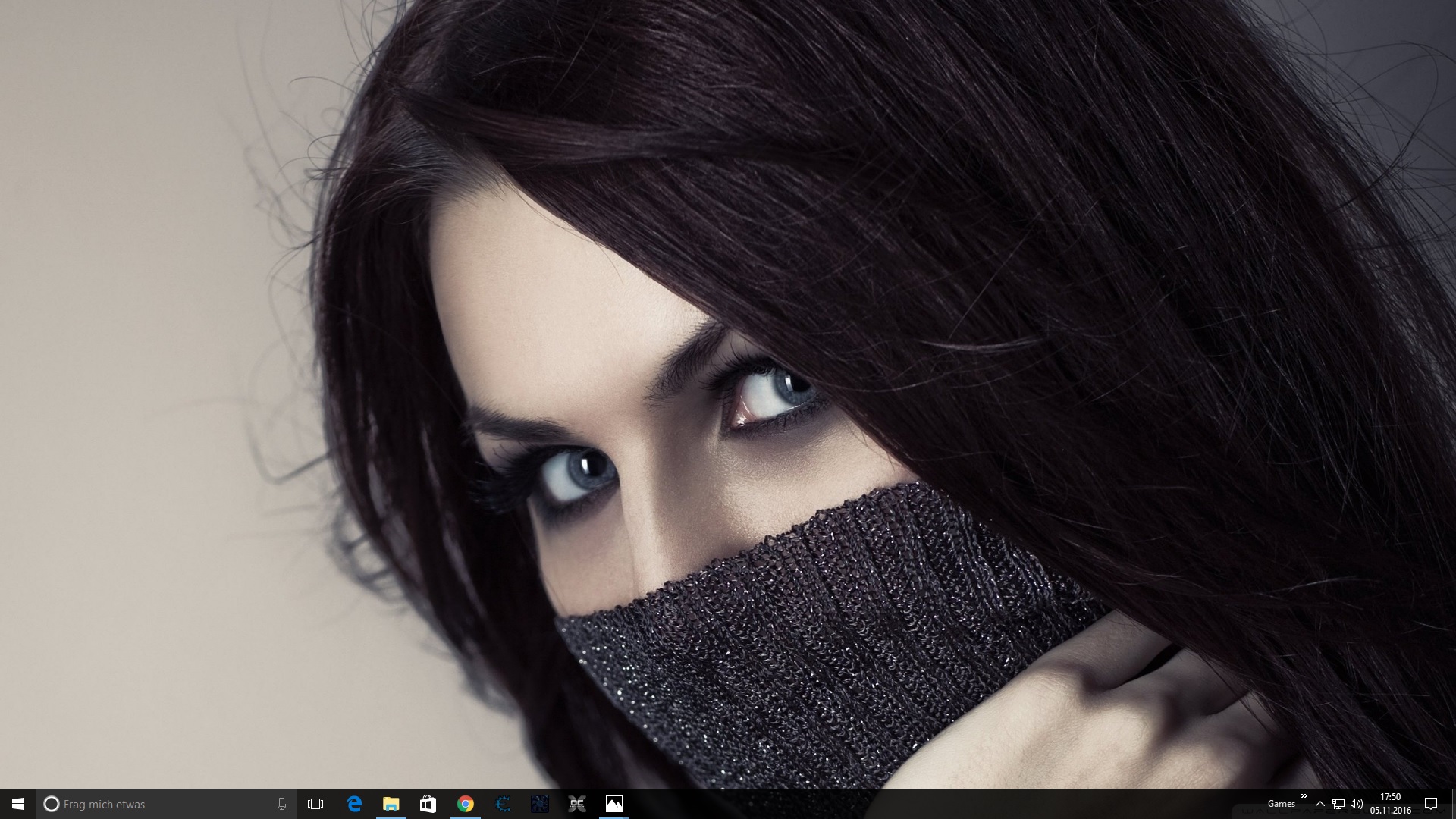This screenshot has width=1456, height=819.
Task: Click Show Desktop sliver at taskbar end
Action: tap(1453, 804)
